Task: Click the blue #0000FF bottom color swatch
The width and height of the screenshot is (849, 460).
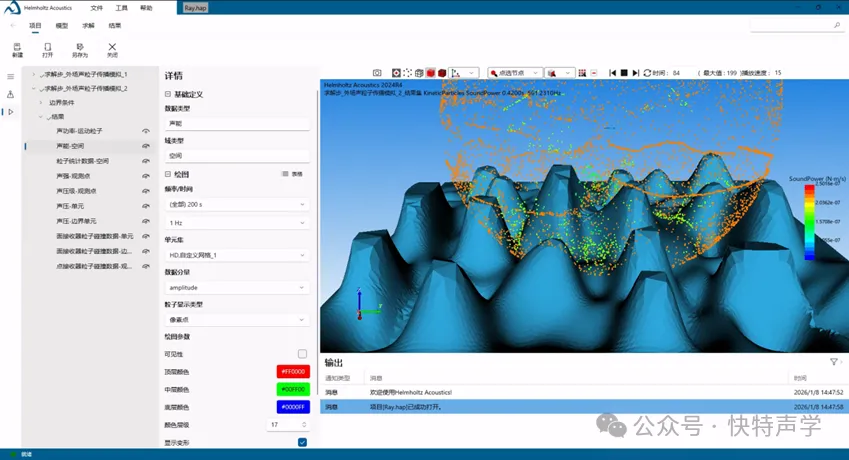Action: coord(293,407)
